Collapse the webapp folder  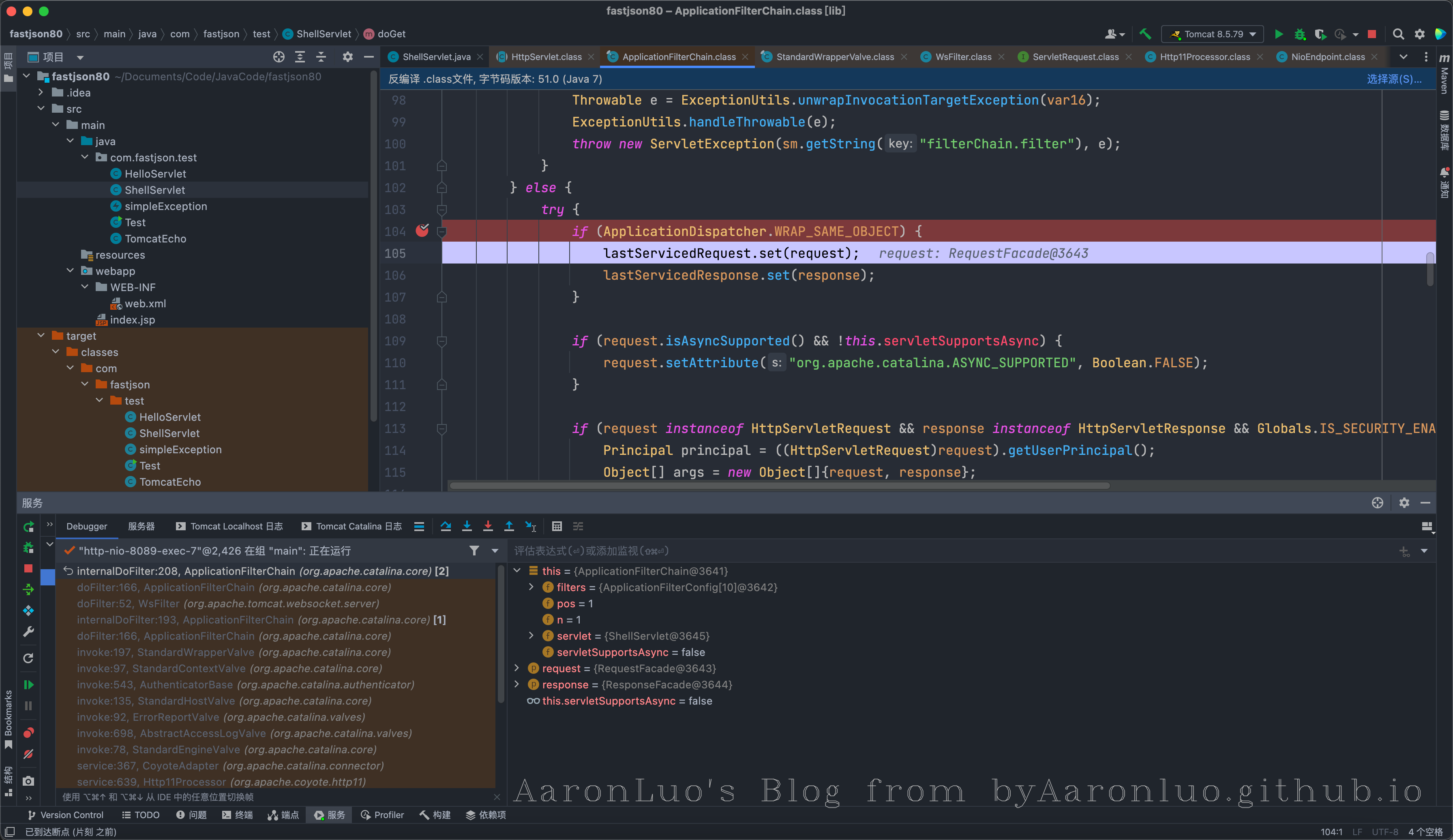point(70,270)
